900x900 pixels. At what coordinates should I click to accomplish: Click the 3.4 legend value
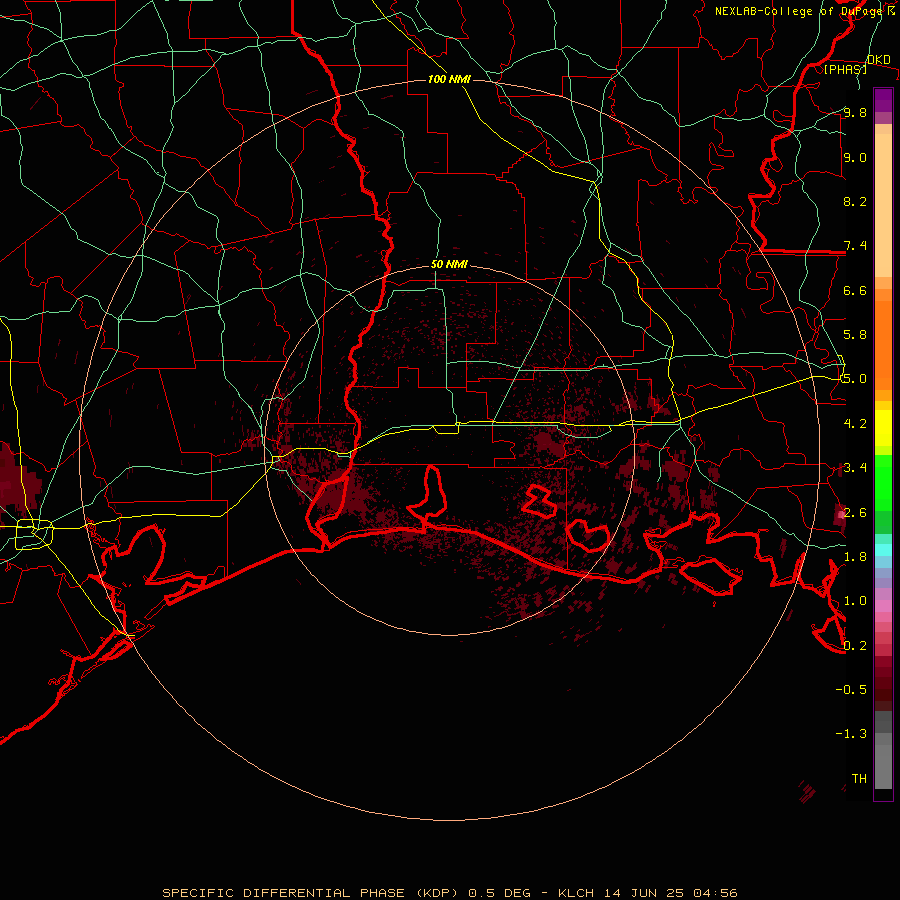tap(855, 468)
